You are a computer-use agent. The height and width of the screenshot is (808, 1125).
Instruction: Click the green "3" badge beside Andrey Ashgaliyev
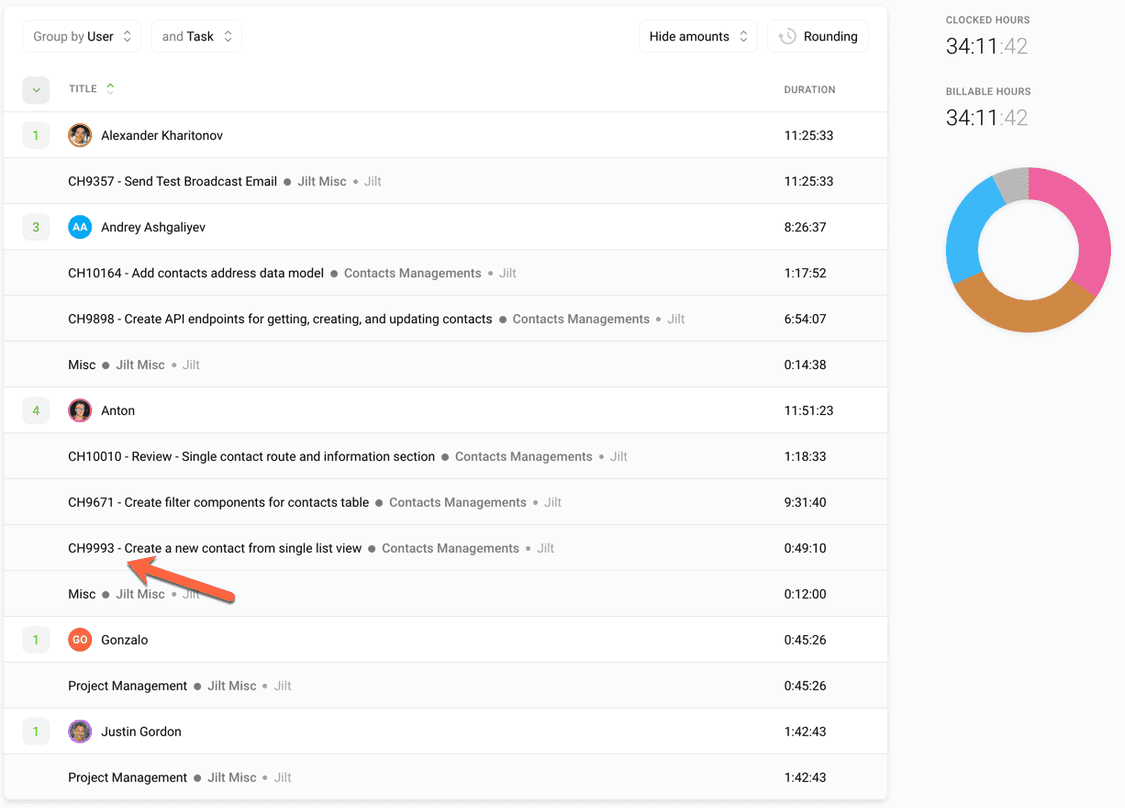pyautogui.click(x=36, y=226)
